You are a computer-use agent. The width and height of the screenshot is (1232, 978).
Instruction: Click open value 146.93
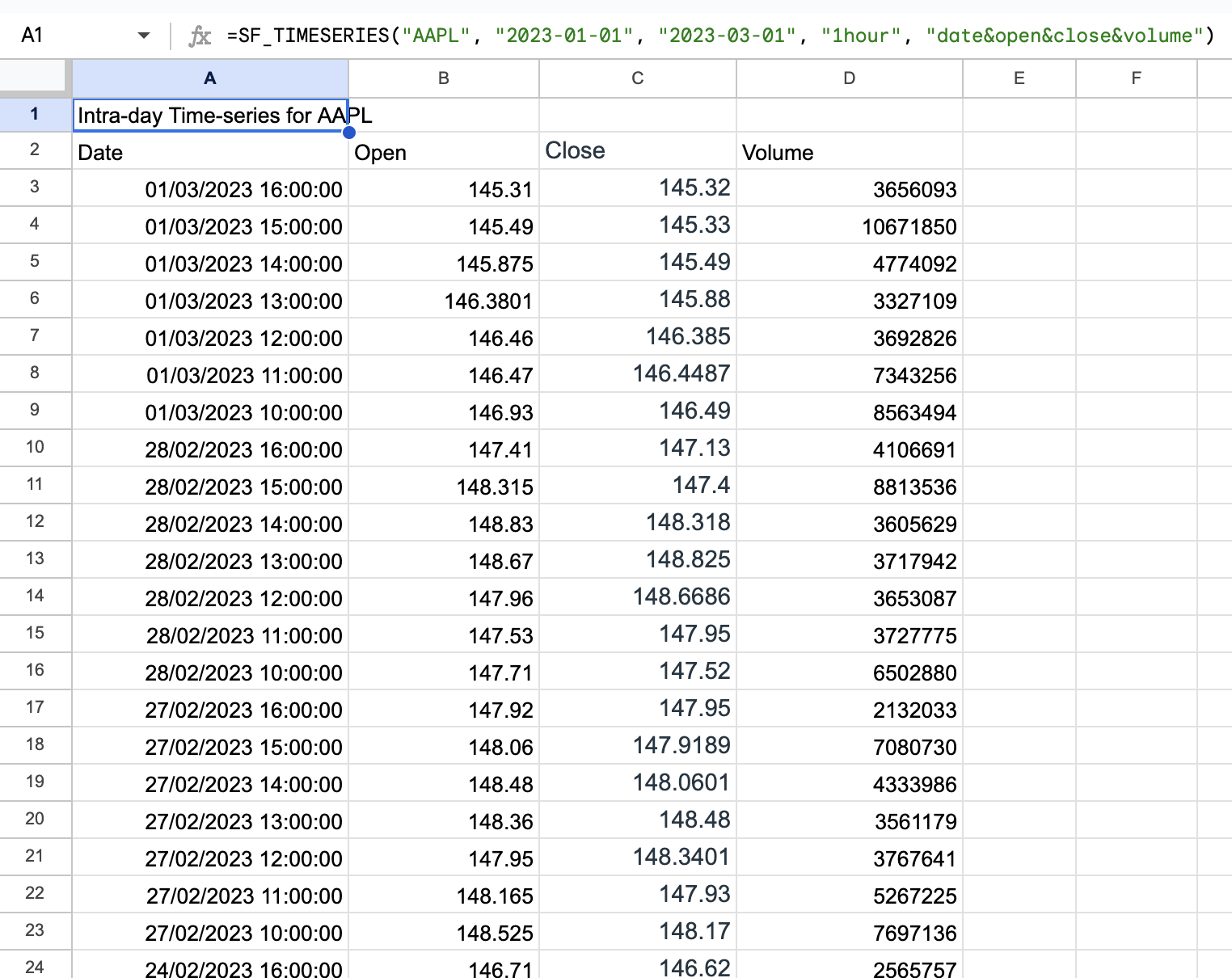pos(444,411)
